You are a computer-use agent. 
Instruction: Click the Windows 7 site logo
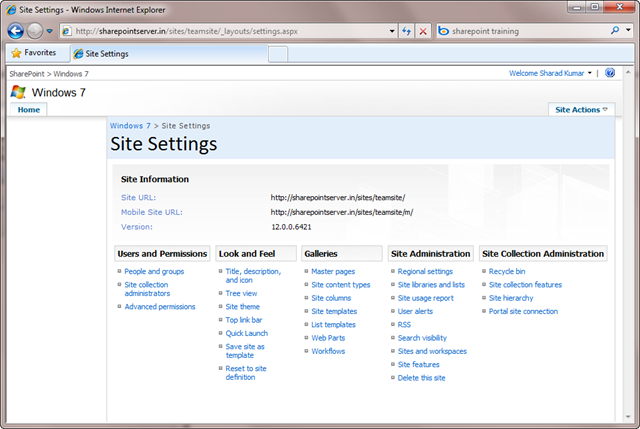point(18,92)
